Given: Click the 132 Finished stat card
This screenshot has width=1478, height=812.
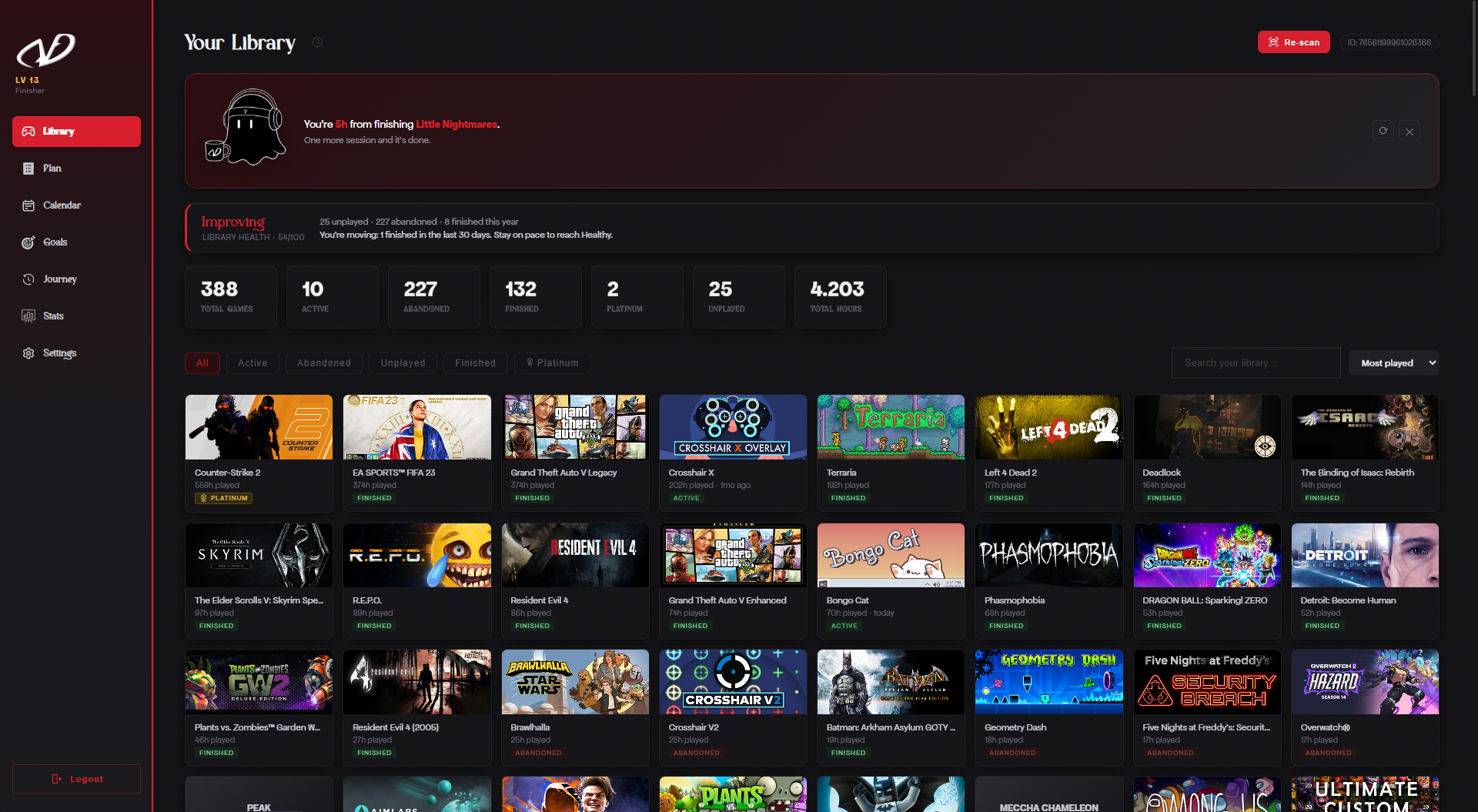Looking at the screenshot, I should [x=536, y=297].
